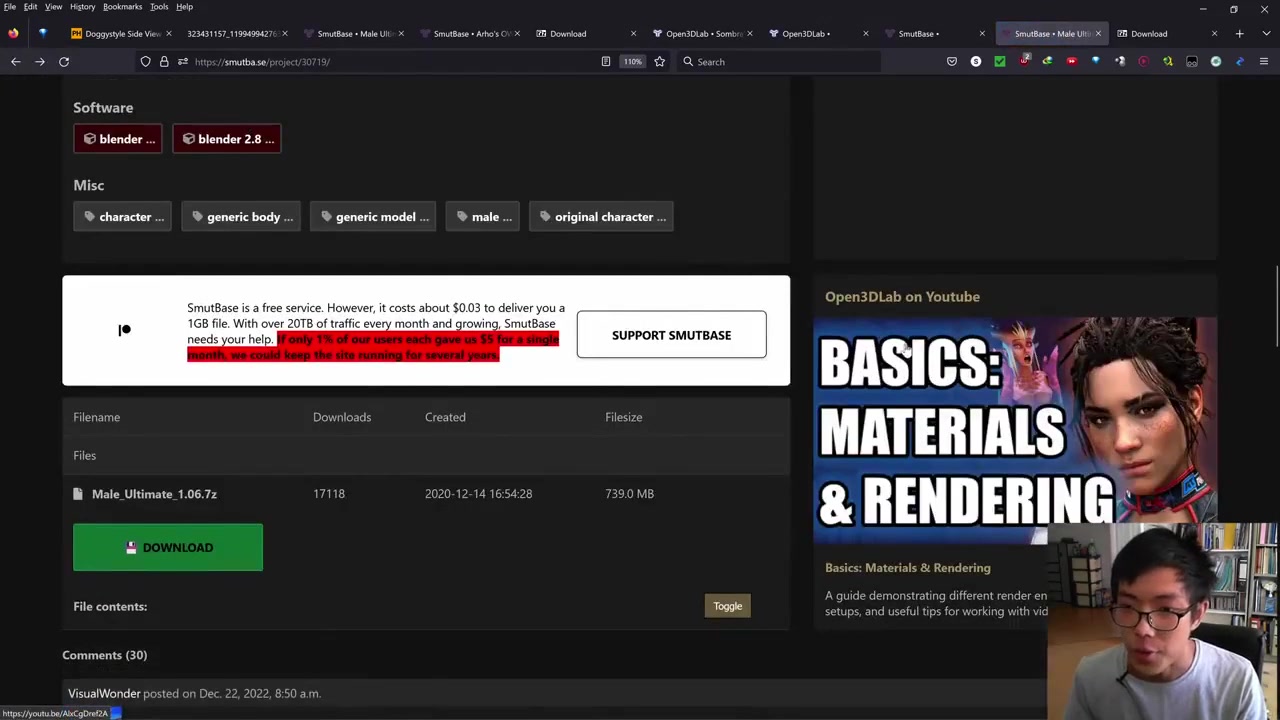Image resolution: width=1280 pixels, height=720 pixels.
Task: Toggle reader view icon in address bar
Action: [605, 62]
